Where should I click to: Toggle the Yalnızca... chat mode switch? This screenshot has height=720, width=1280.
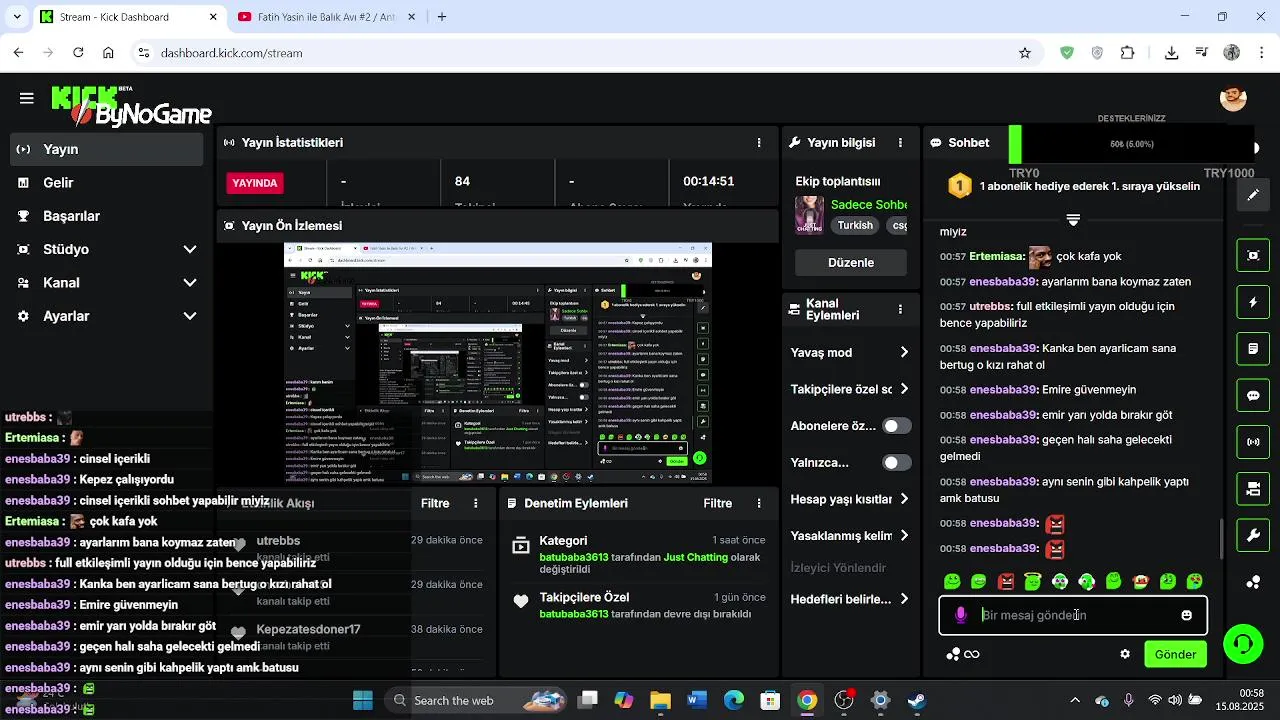(897, 463)
